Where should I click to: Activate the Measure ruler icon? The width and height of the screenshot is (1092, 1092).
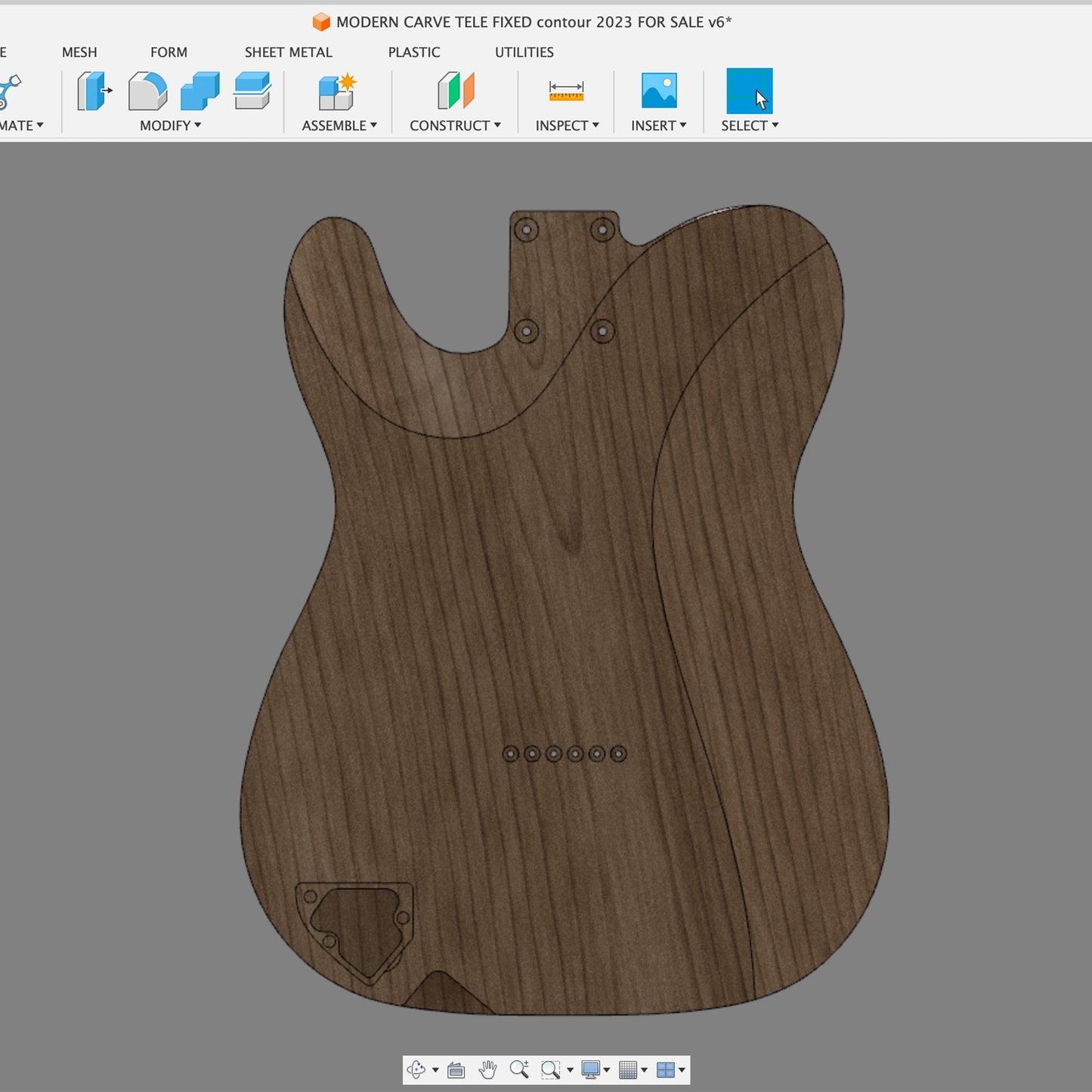pos(566,91)
